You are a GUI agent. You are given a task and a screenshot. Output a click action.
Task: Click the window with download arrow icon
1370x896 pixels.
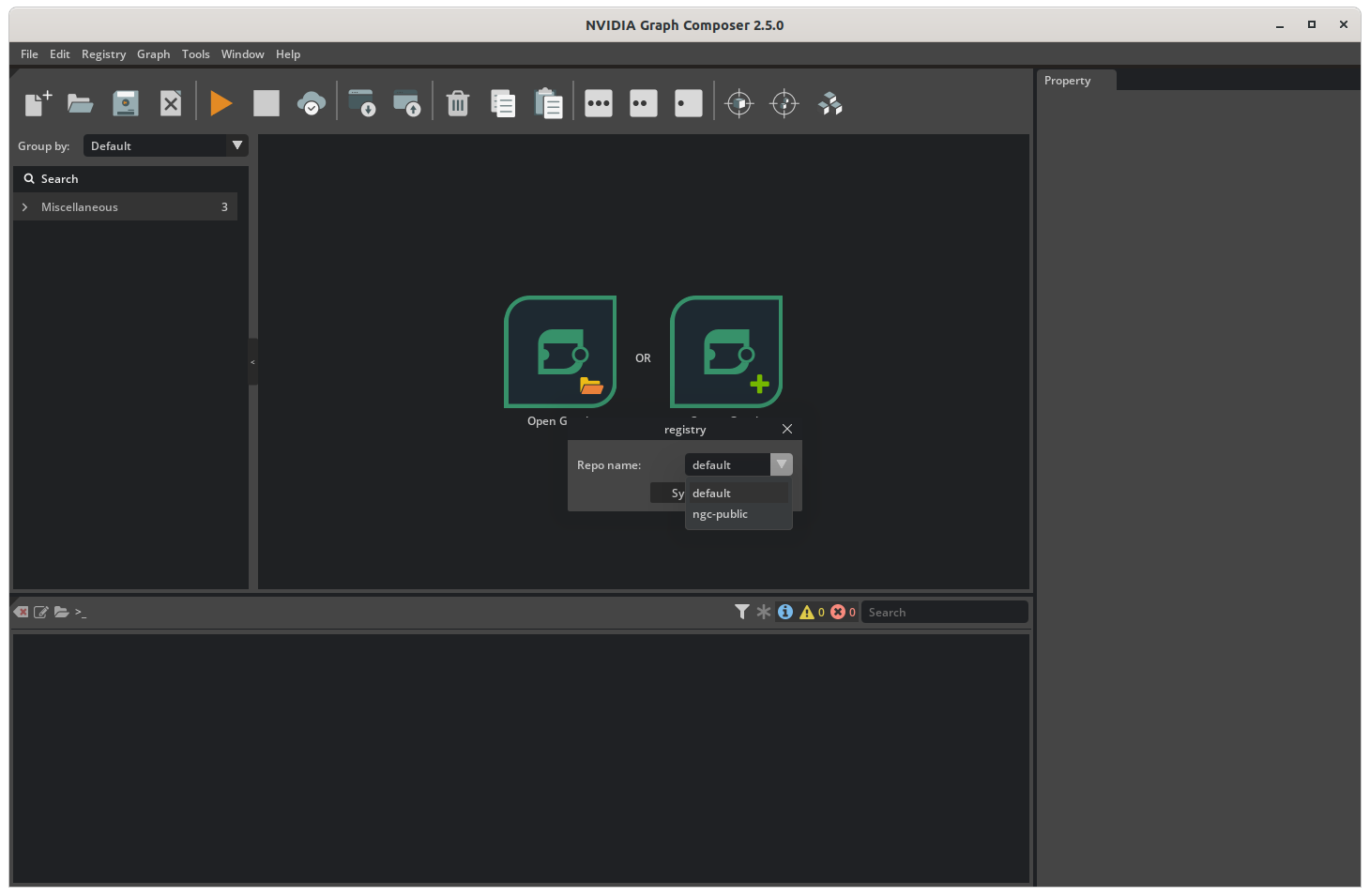point(362,103)
